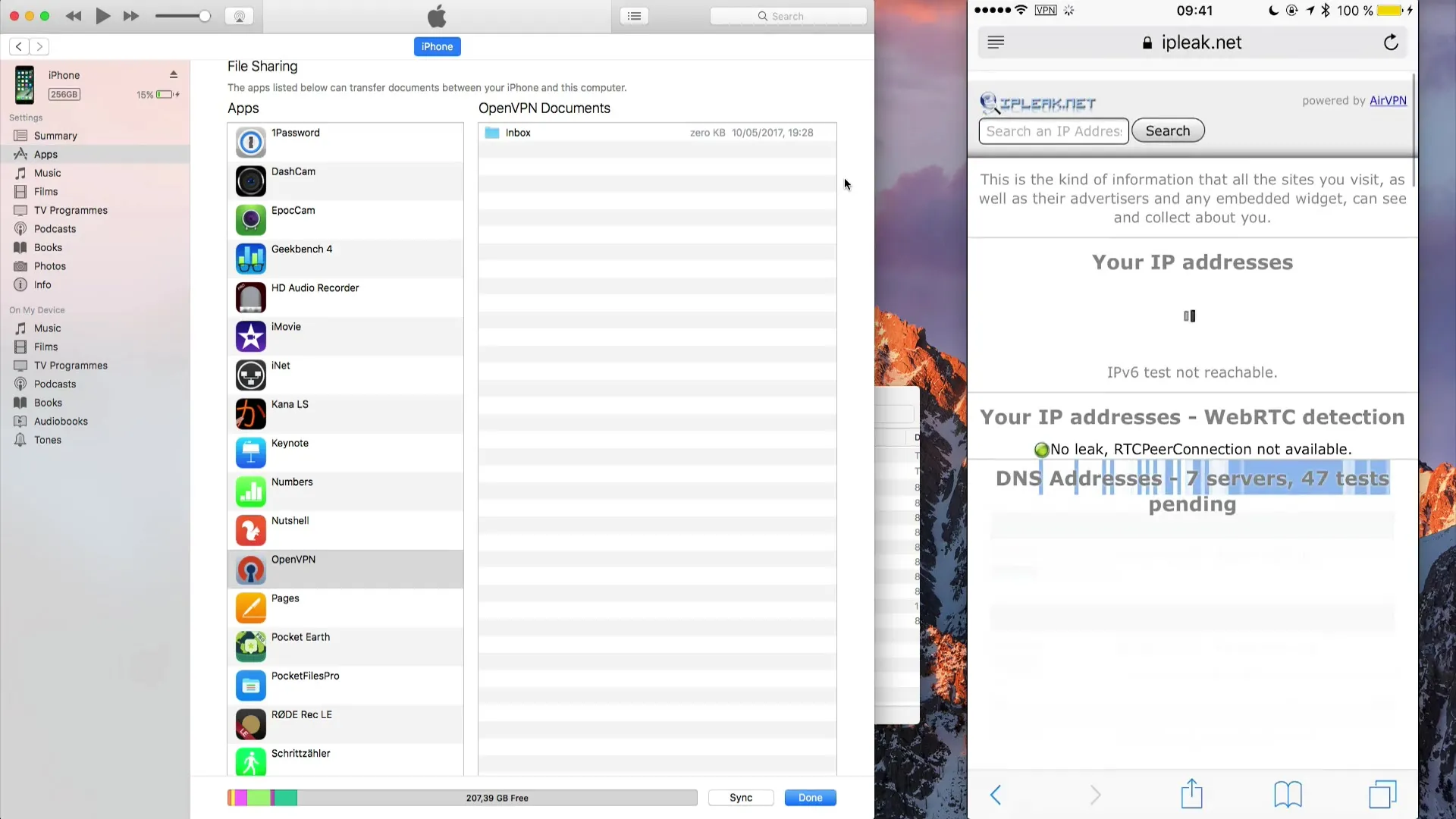Select Kana LS app icon

point(250,414)
